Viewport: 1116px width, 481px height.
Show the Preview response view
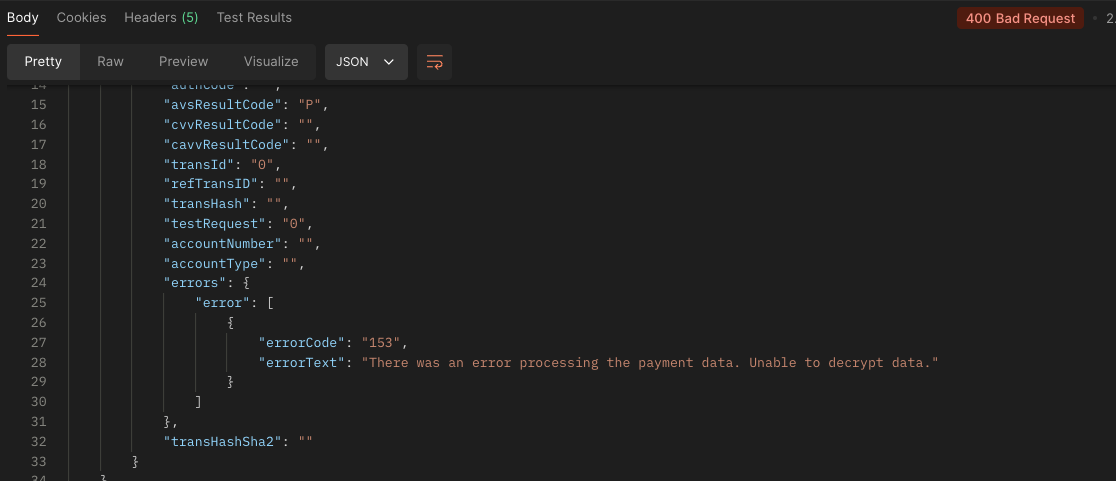pyautogui.click(x=184, y=62)
